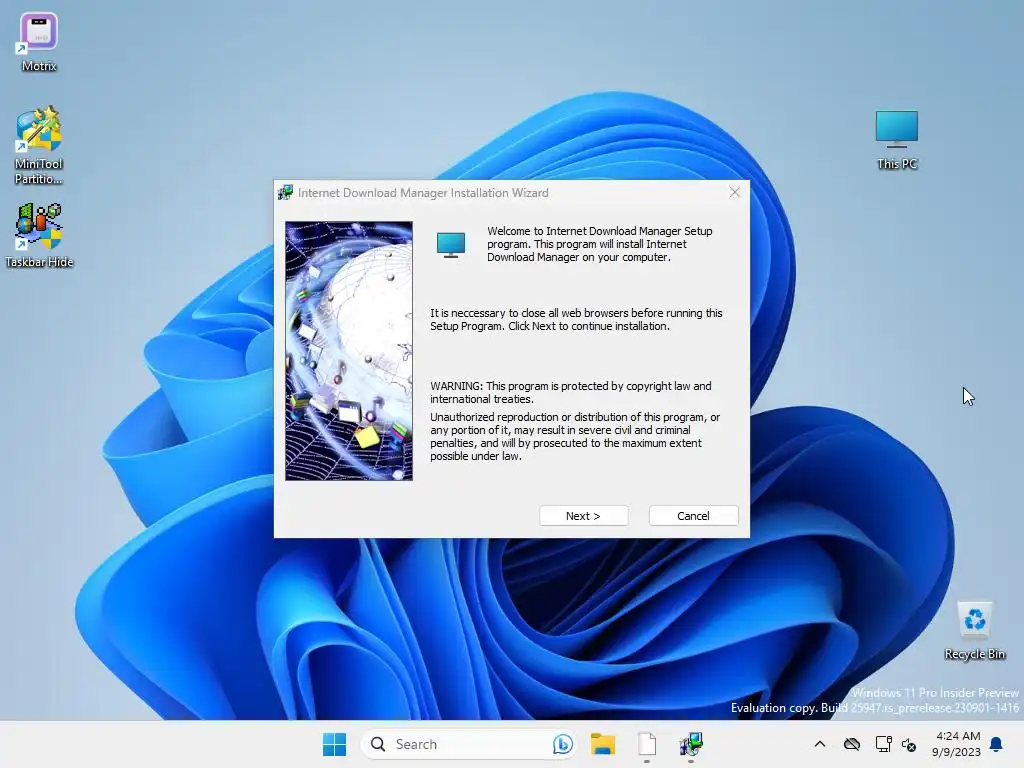Switch to the IDM installer taskbar icon
Image resolution: width=1024 pixels, height=768 pixels.
click(x=691, y=744)
